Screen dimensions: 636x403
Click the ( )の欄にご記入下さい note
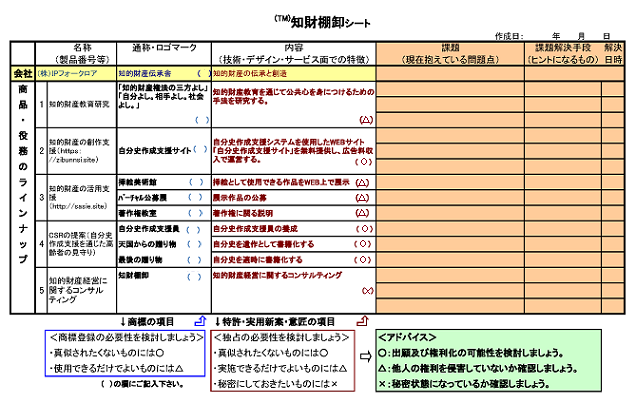click(x=143, y=384)
